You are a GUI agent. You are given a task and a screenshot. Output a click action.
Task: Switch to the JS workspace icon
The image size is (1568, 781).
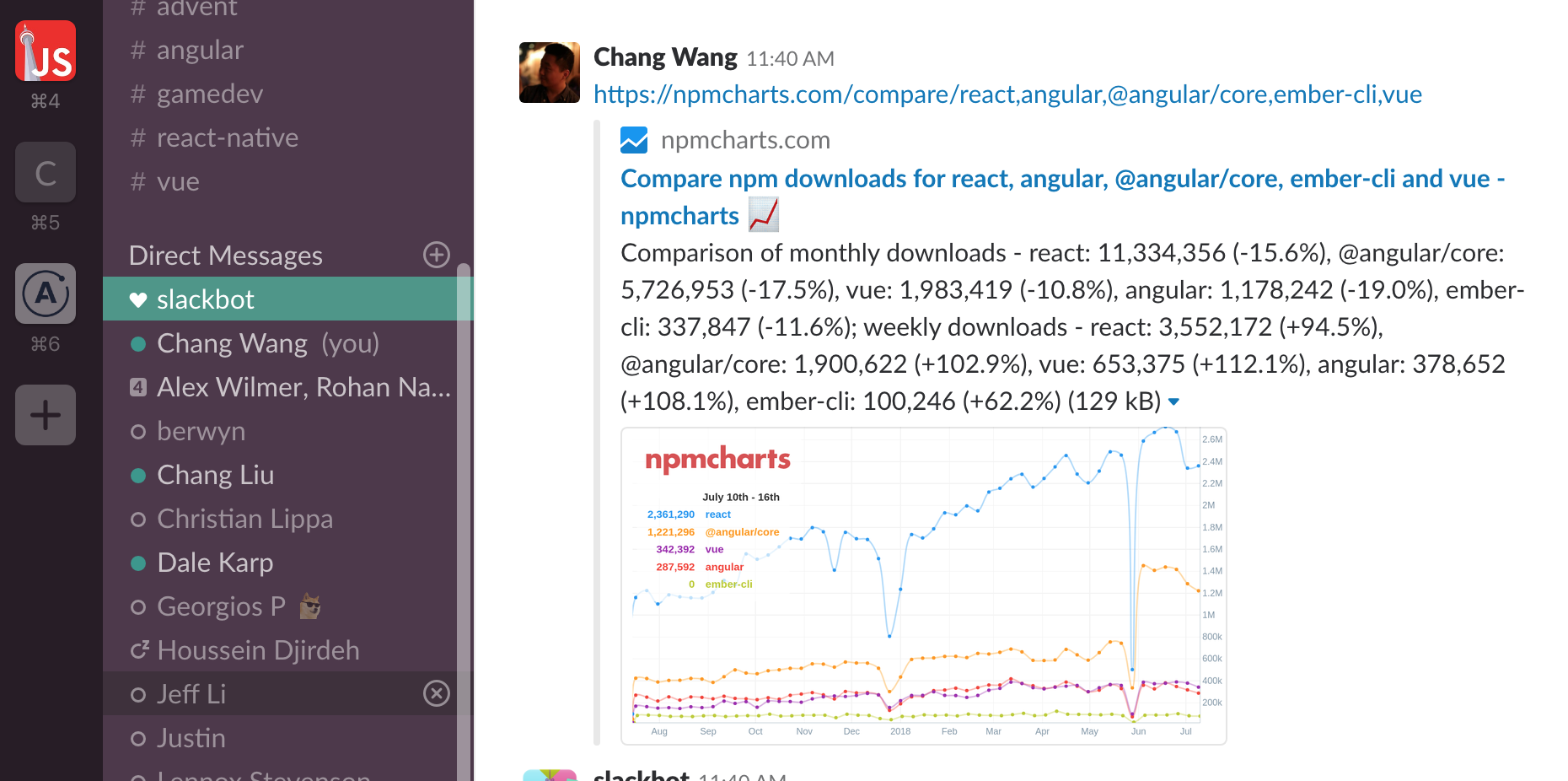click(x=46, y=51)
